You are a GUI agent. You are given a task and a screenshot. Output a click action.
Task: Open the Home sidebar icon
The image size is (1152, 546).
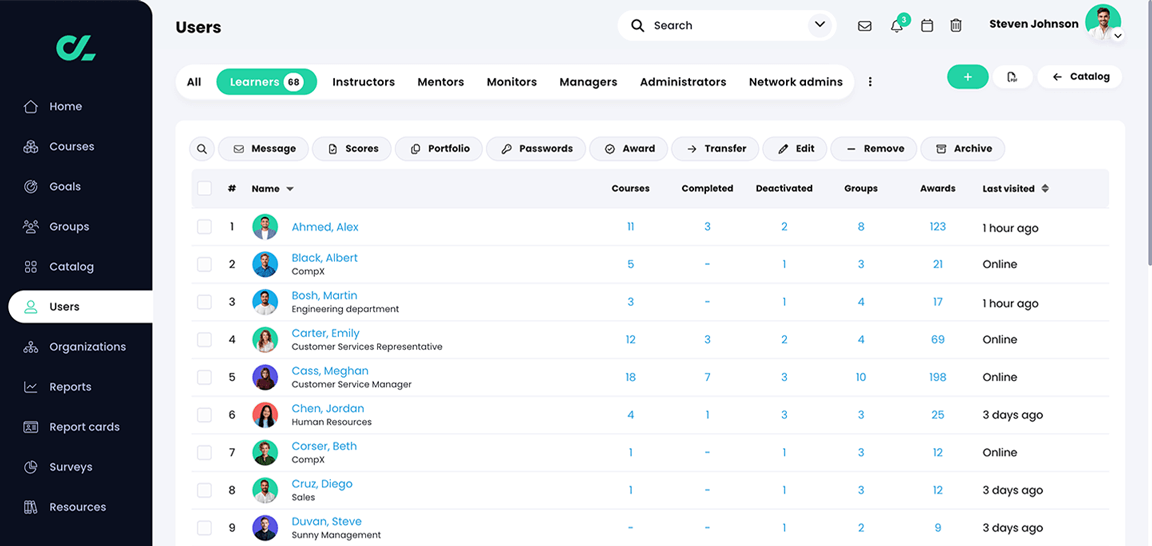pos(30,107)
